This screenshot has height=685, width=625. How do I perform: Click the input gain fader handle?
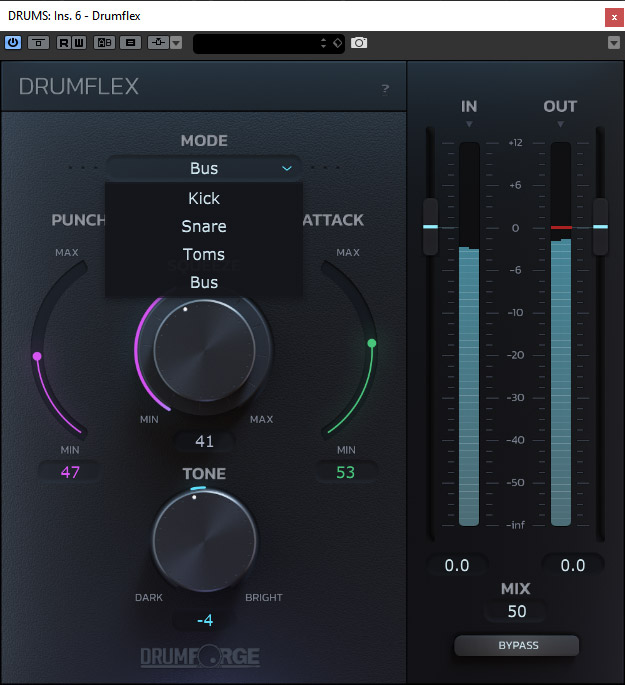pos(431,226)
